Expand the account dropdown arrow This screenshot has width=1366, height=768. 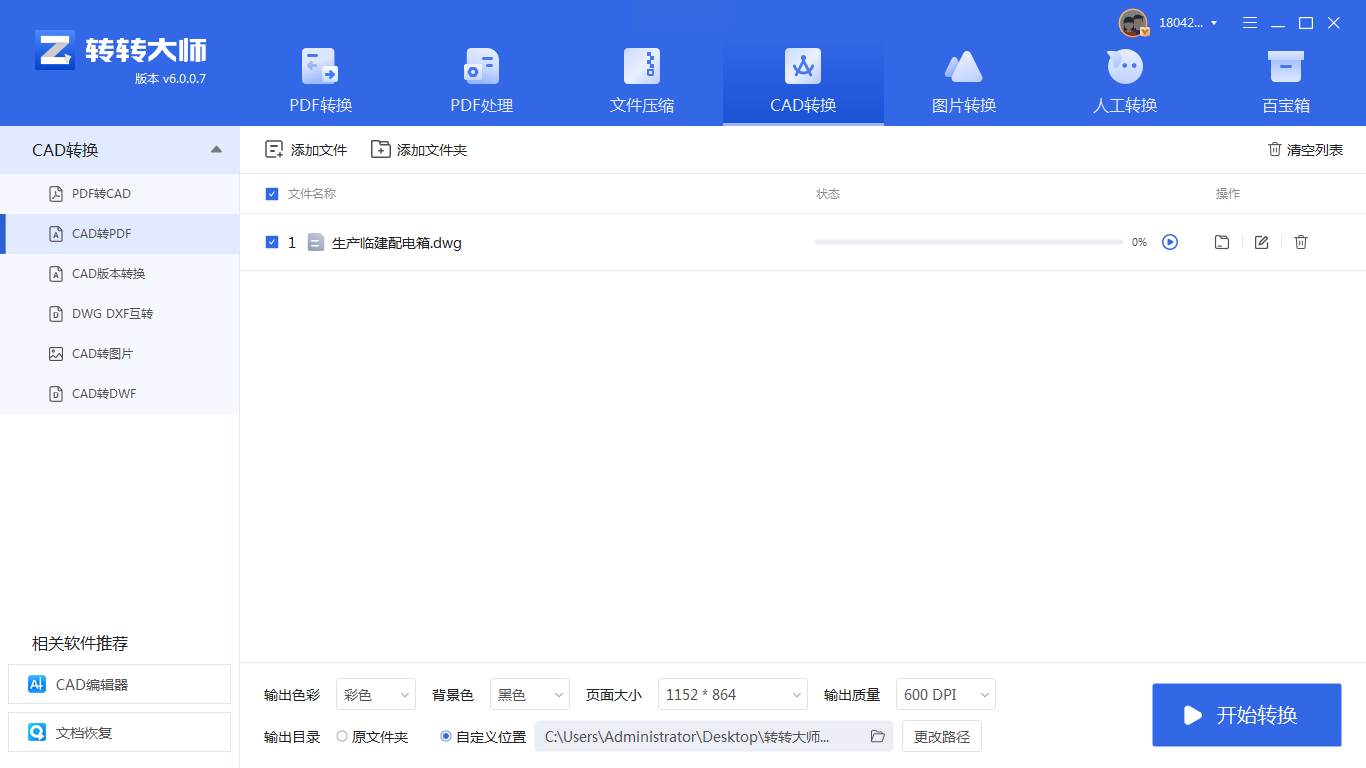[x=1214, y=23]
